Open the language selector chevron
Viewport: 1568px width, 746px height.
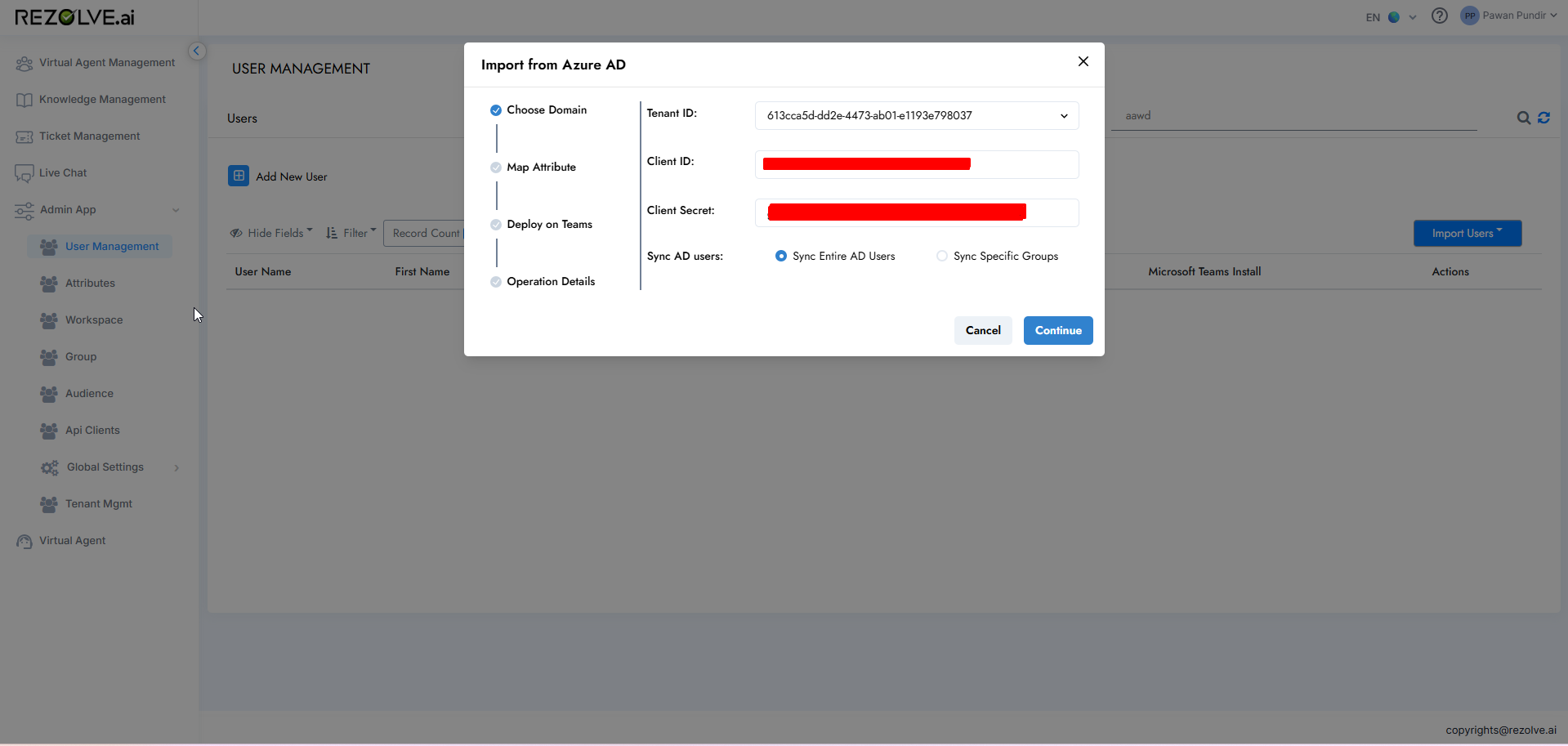point(1413,17)
